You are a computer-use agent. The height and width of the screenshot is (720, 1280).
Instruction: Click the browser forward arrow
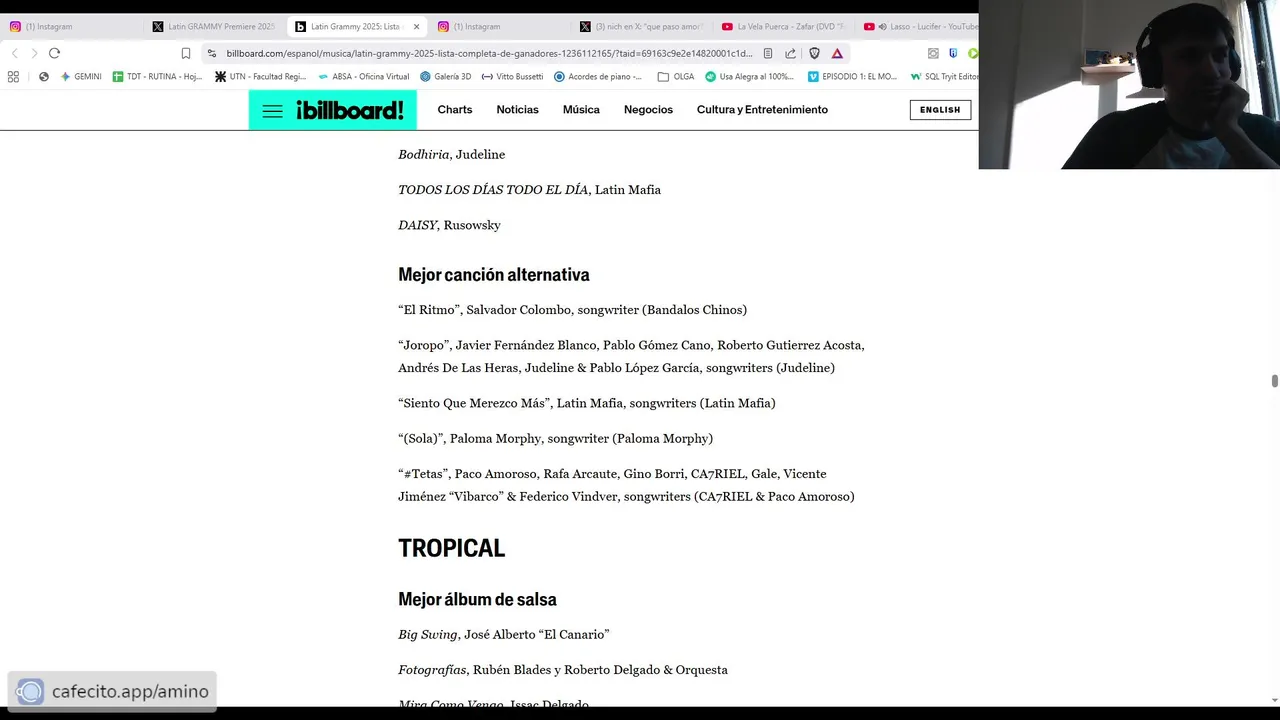(x=34, y=53)
